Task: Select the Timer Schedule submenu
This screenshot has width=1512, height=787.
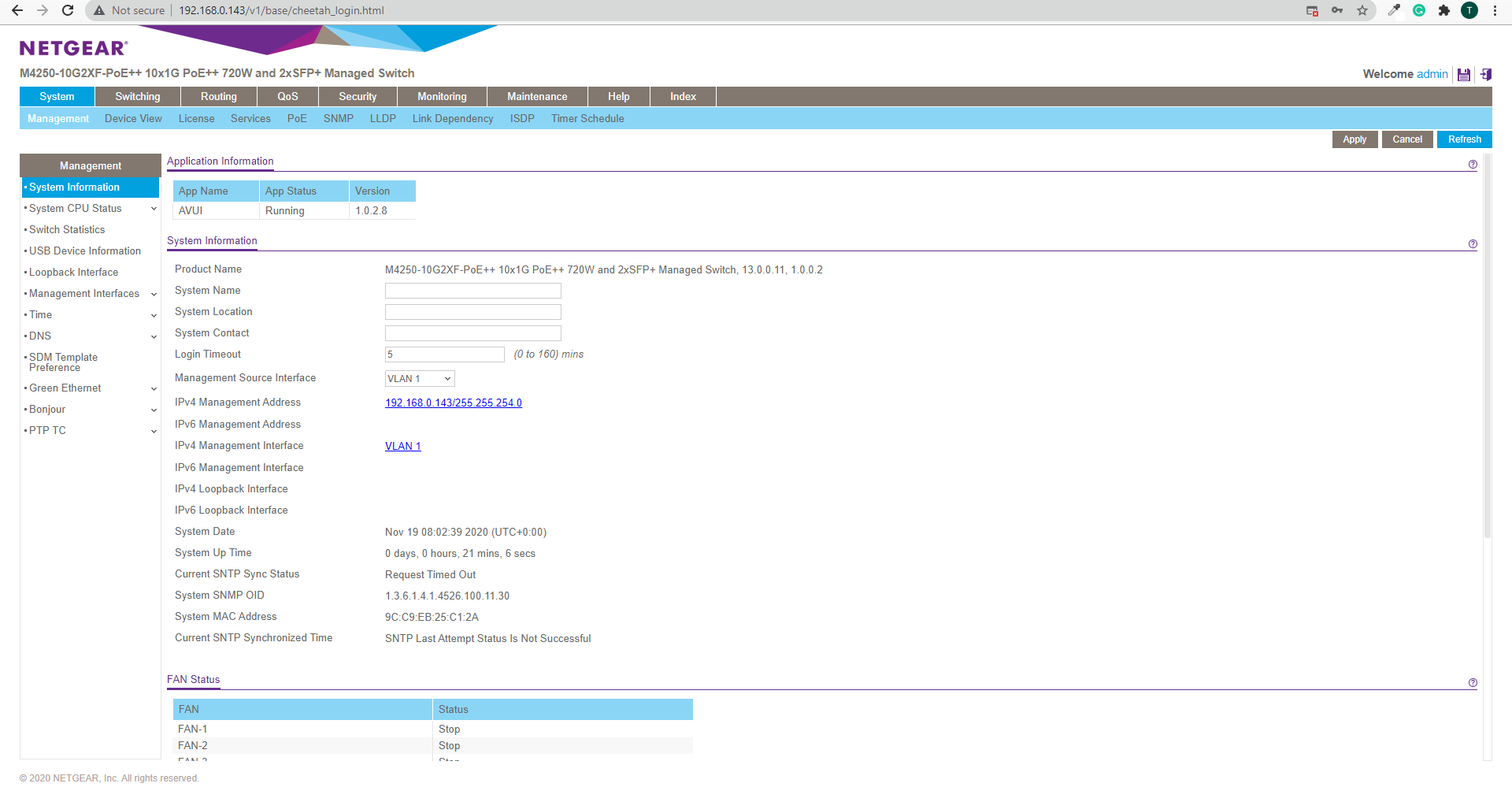Action: point(587,118)
